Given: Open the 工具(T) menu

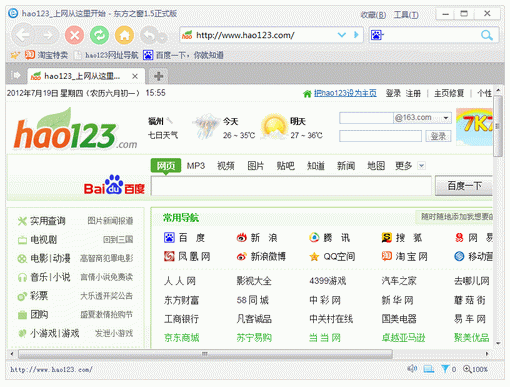Looking at the screenshot, I should click(406, 15).
